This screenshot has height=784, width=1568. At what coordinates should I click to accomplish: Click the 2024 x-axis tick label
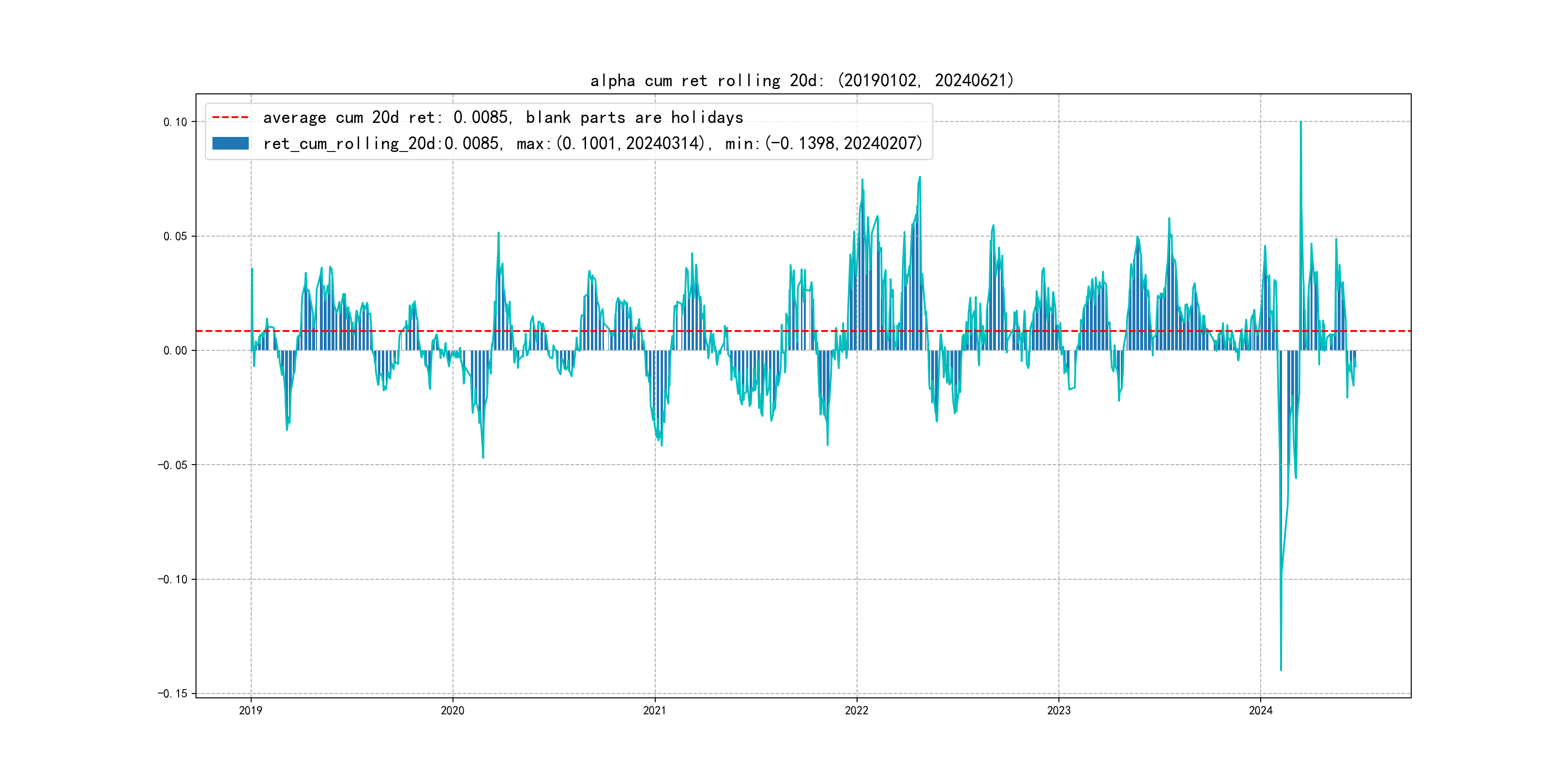click(x=1261, y=710)
